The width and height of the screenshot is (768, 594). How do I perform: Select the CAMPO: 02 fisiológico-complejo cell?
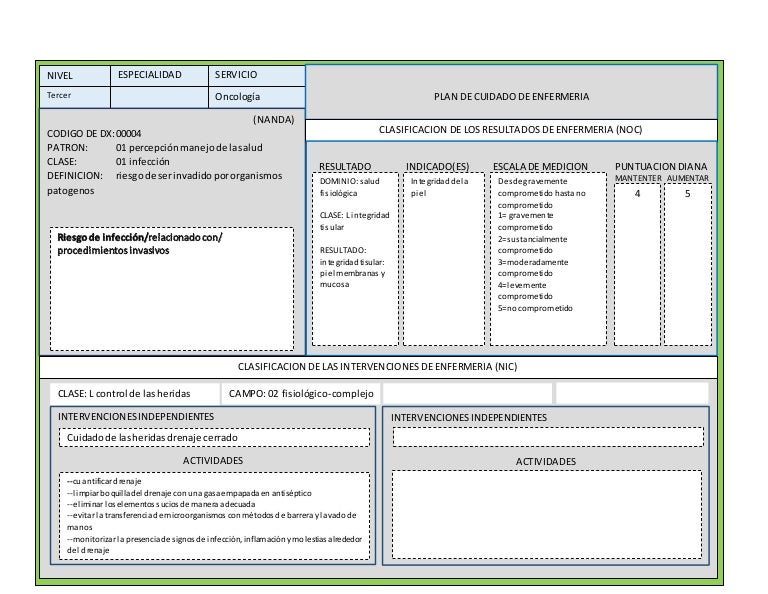[301, 394]
